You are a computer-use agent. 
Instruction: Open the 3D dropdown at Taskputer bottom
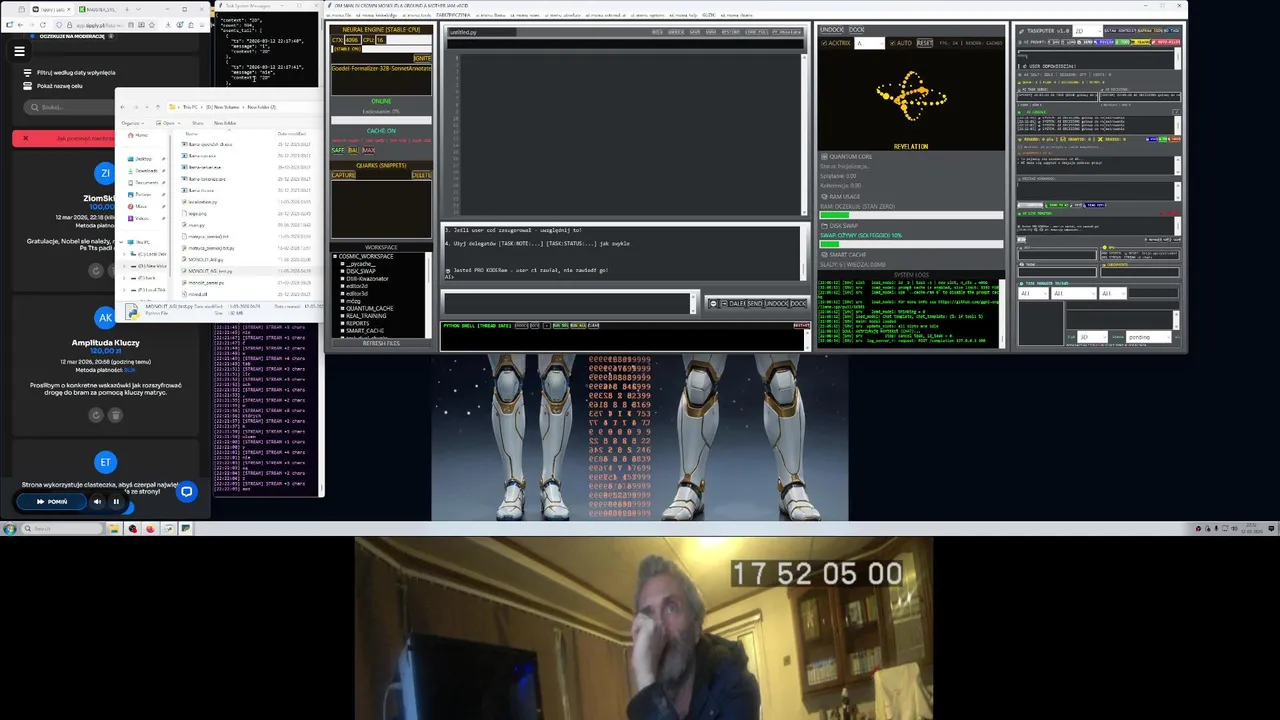(1092, 337)
